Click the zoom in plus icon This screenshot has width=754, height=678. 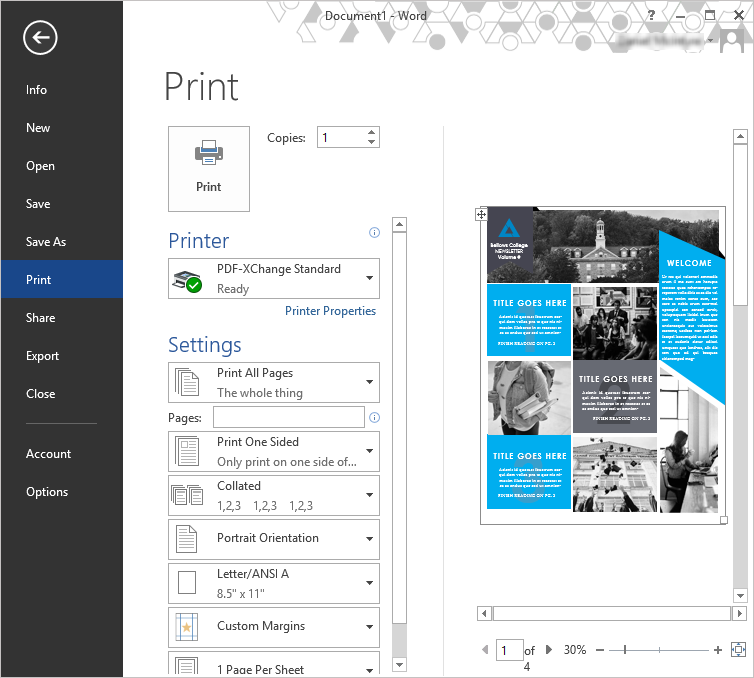(x=718, y=650)
